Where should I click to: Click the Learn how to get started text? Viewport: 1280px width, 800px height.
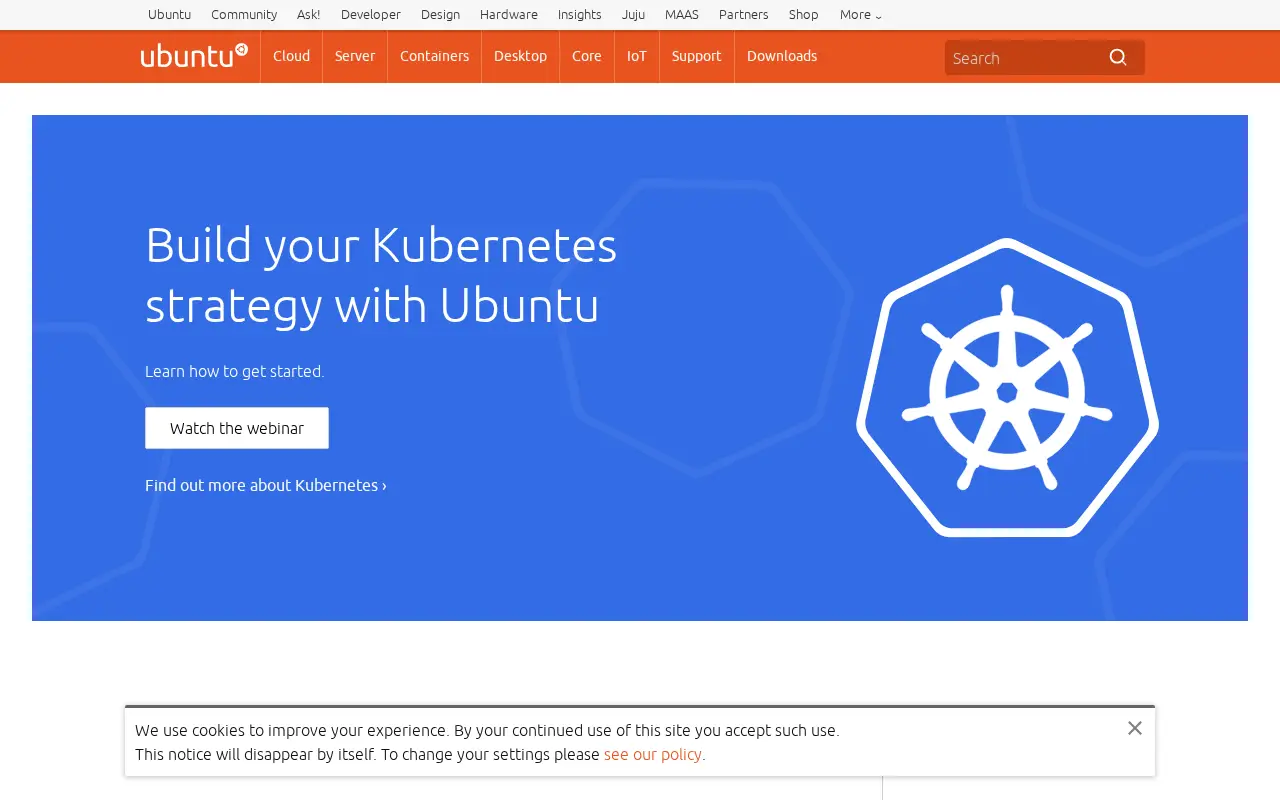[235, 371]
